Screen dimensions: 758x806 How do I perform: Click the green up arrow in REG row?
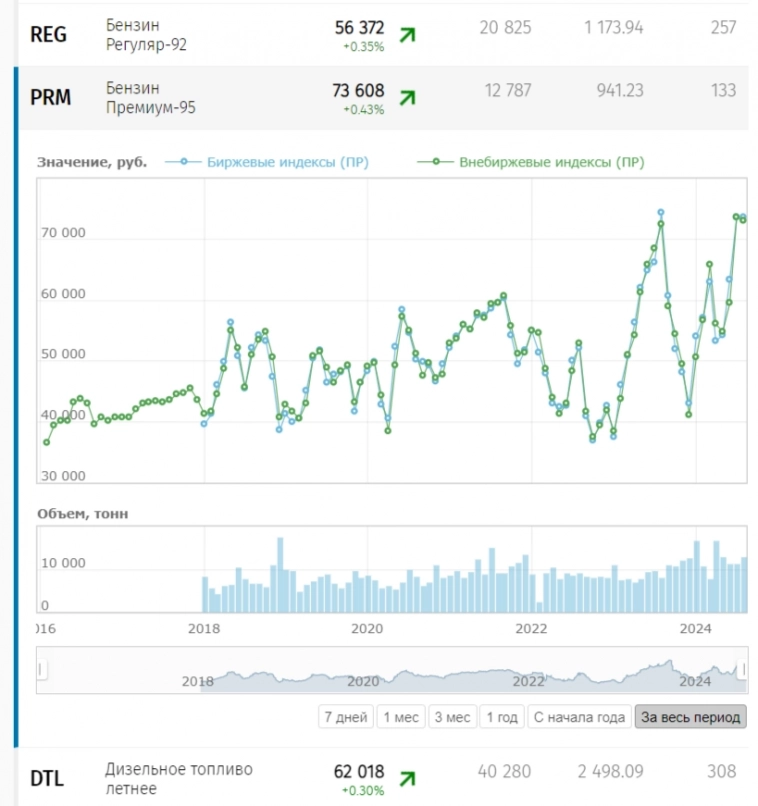[x=407, y=35]
